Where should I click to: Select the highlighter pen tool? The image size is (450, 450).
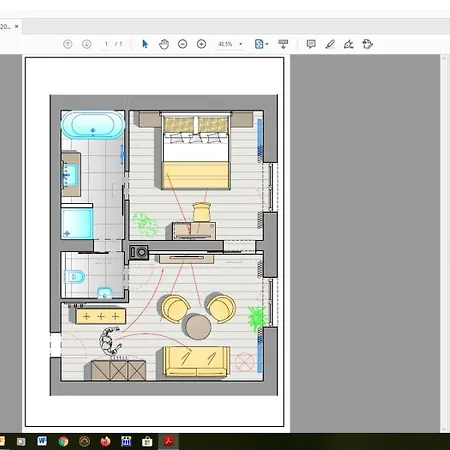pos(330,44)
